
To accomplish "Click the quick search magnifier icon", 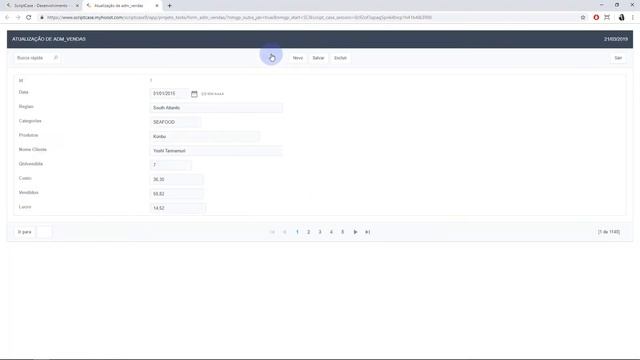I will pyautogui.click(x=56, y=58).
